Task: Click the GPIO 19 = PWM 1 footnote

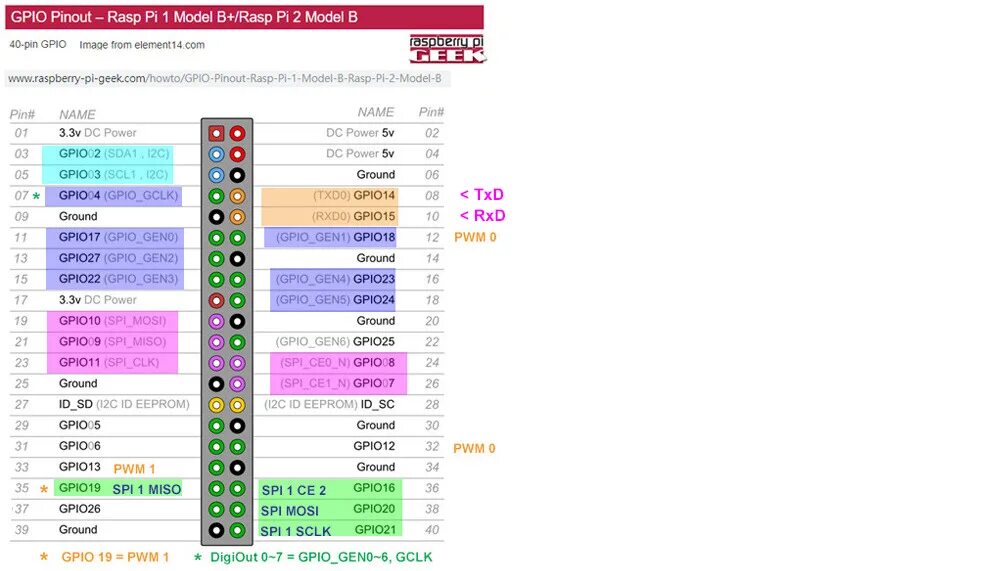Action: [115, 557]
